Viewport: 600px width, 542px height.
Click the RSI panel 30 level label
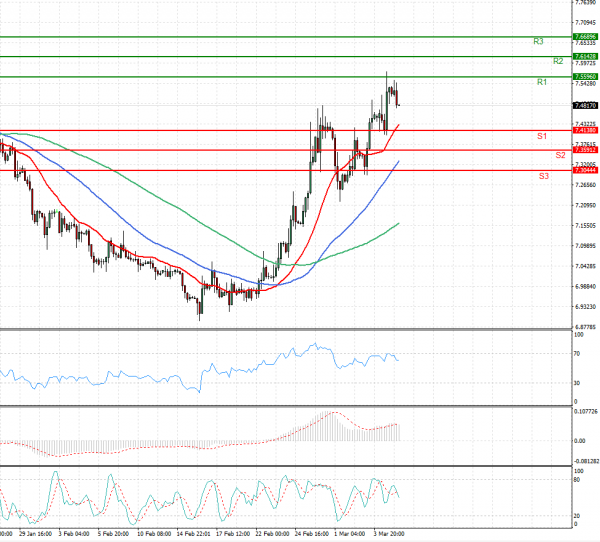point(577,383)
